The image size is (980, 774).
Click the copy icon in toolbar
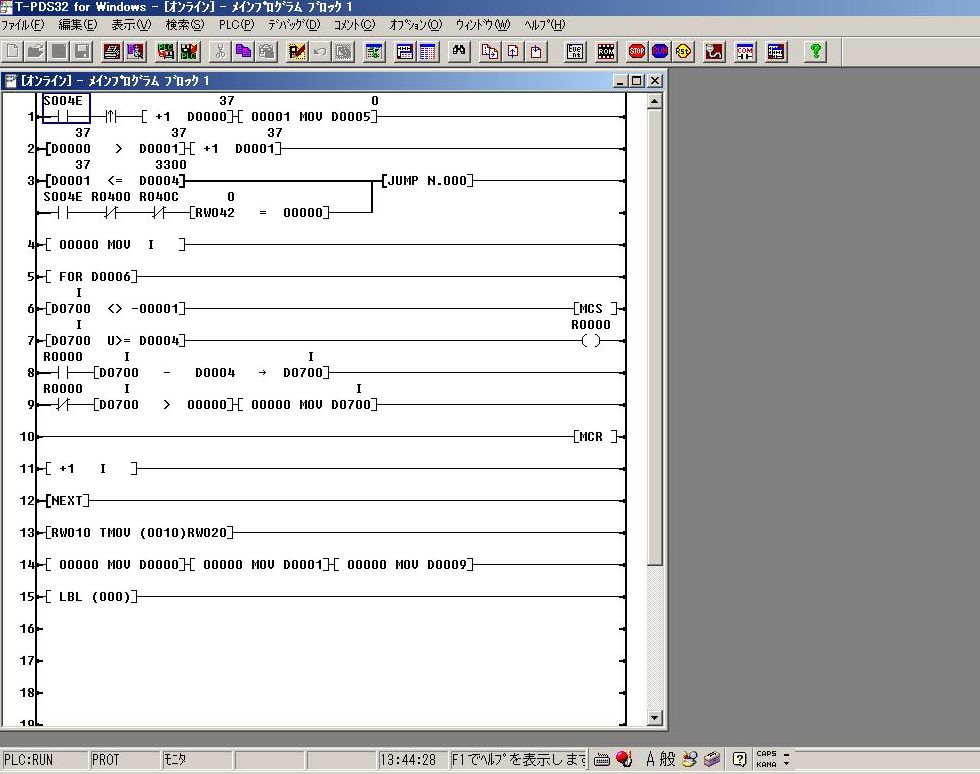click(243, 51)
